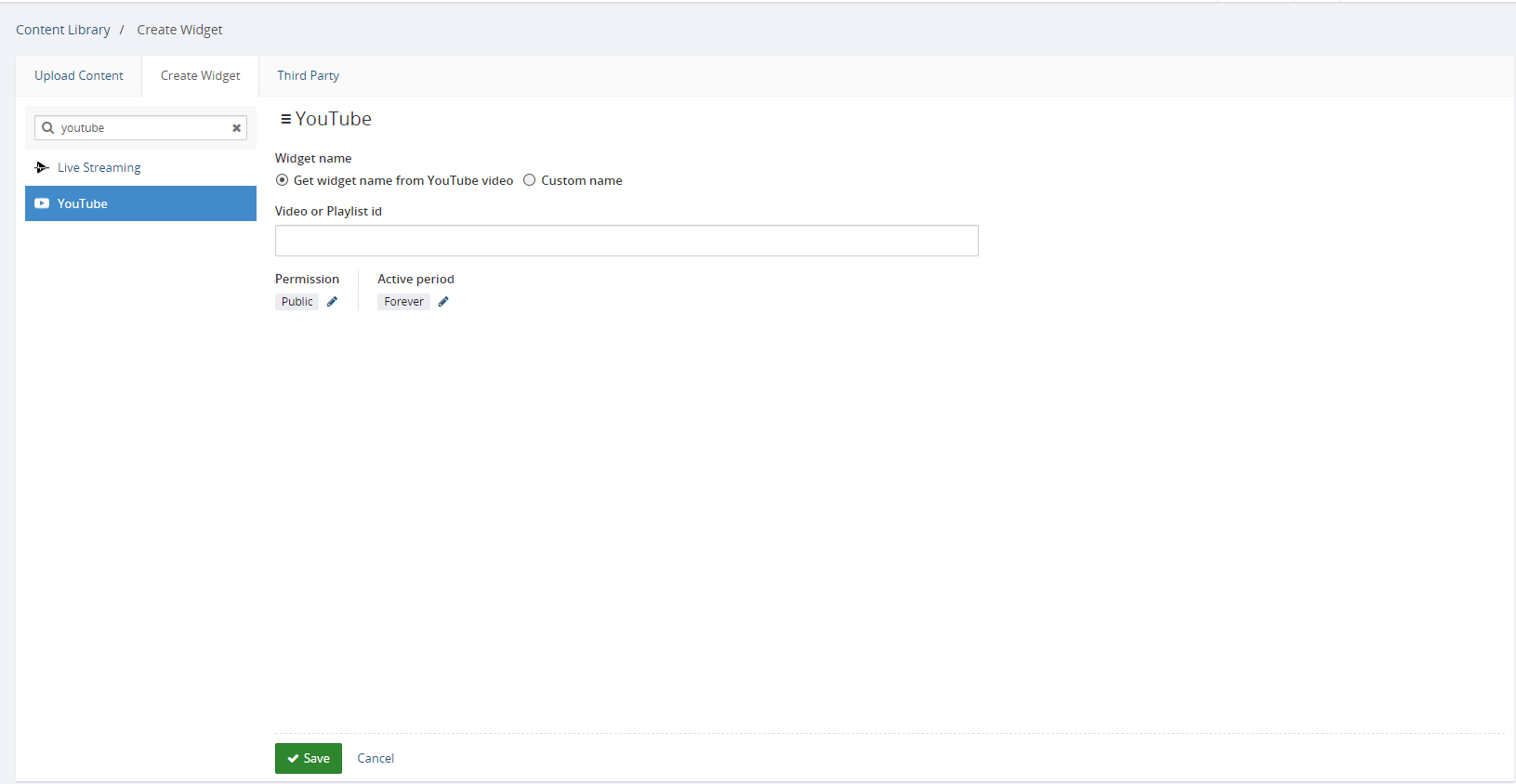Edit Permission with the pencil icon
1516x784 pixels.
point(332,301)
